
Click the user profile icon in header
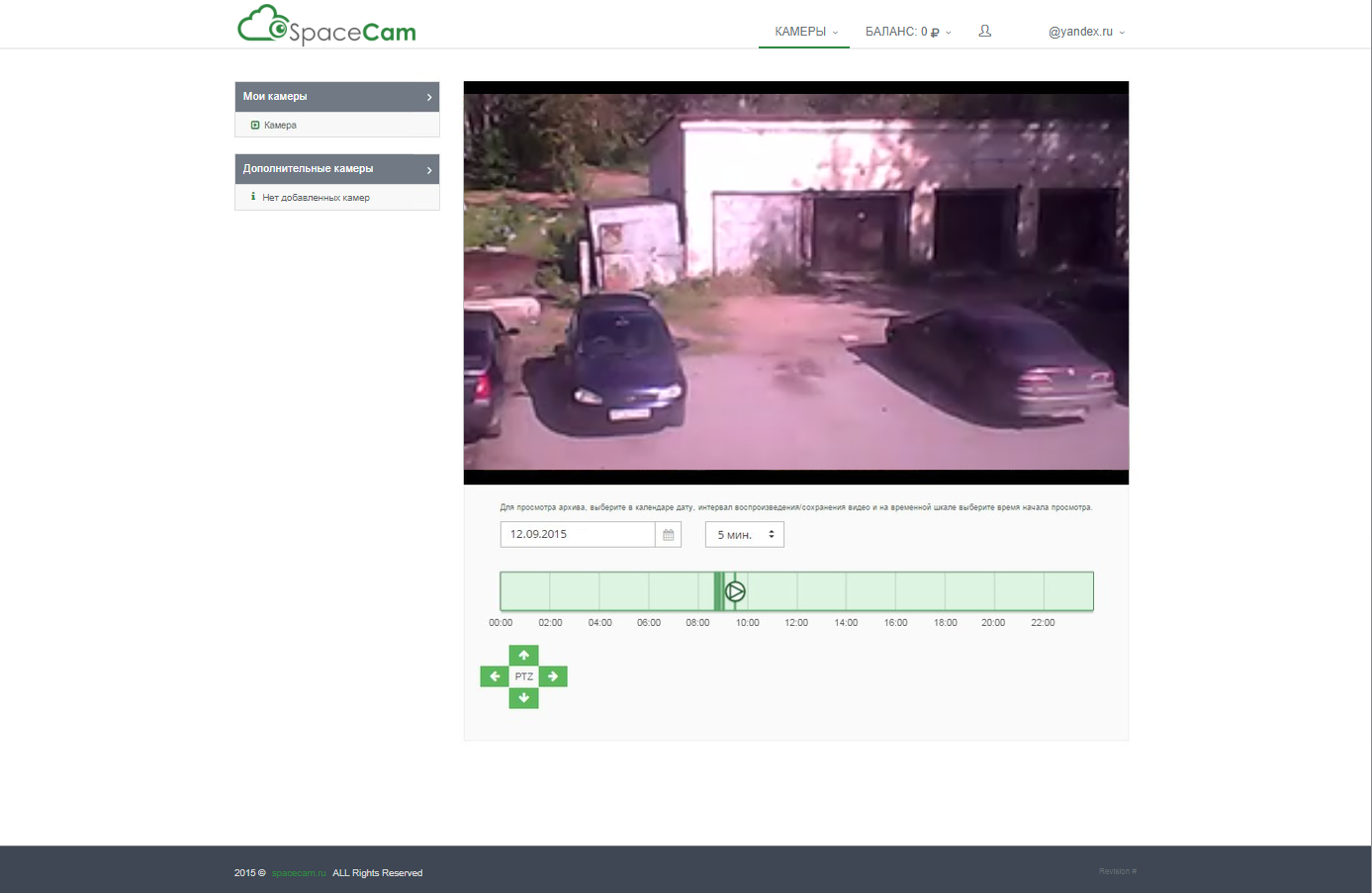pyautogui.click(x=984, y=32)
